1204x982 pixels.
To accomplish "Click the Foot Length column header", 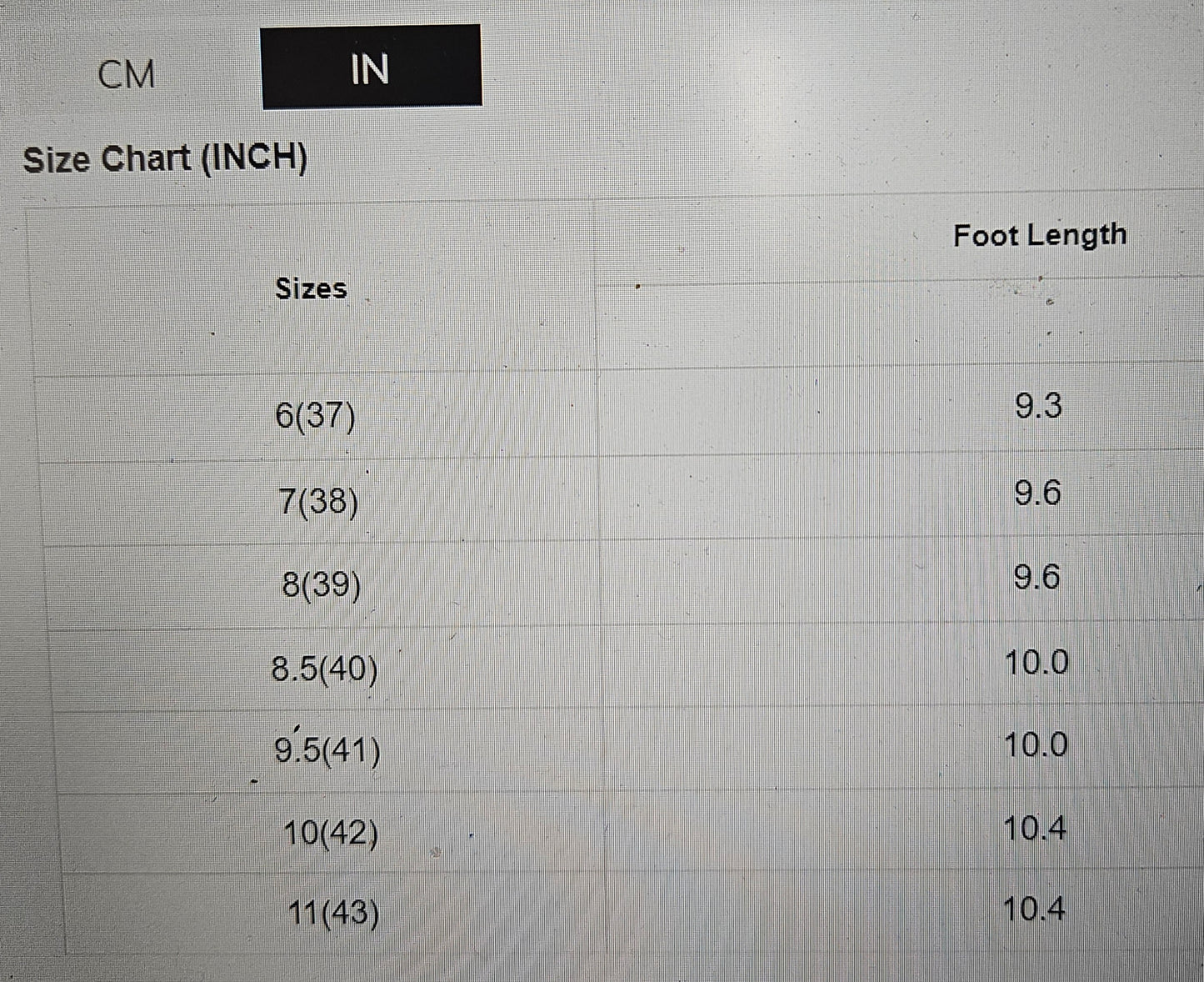I will 1040,235.
